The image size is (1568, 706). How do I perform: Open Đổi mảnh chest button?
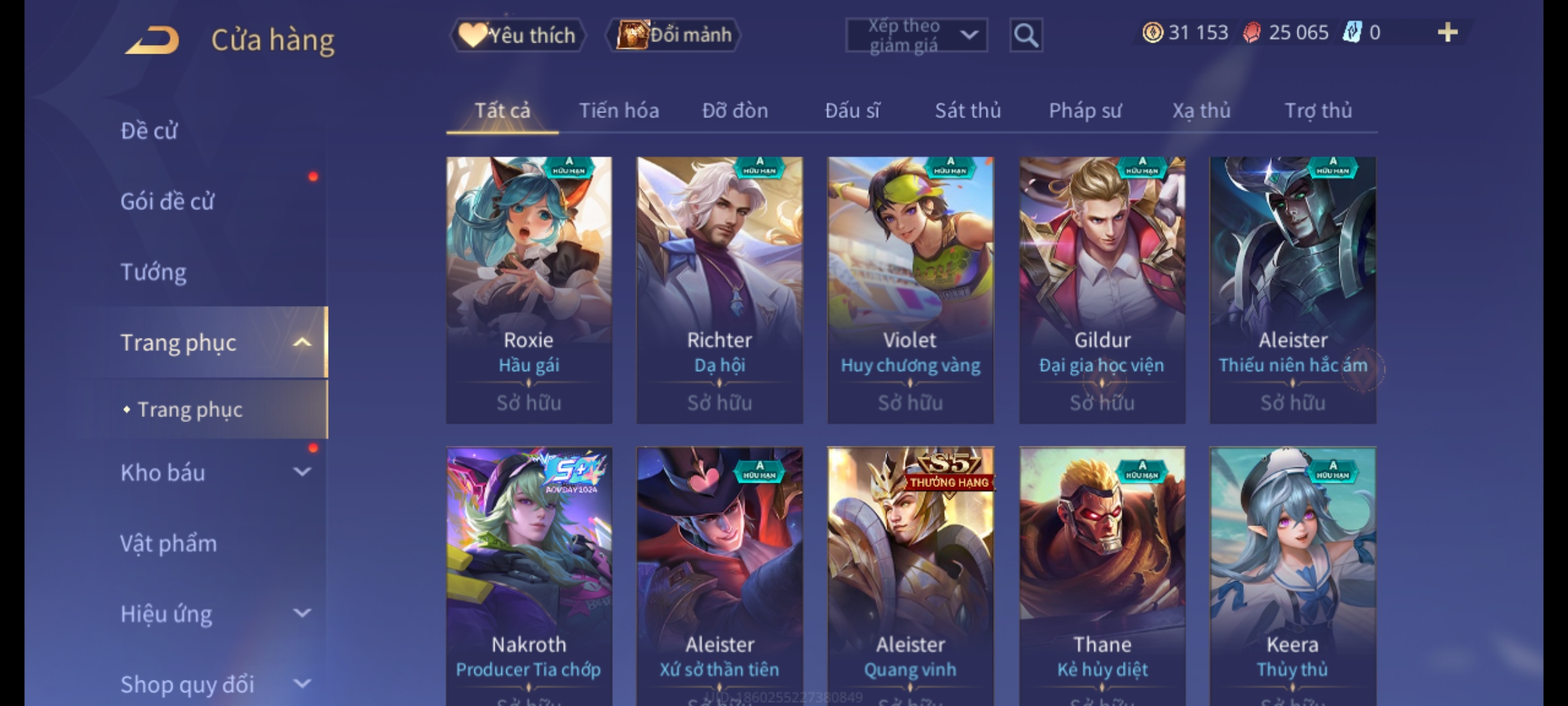pos(674,35)
